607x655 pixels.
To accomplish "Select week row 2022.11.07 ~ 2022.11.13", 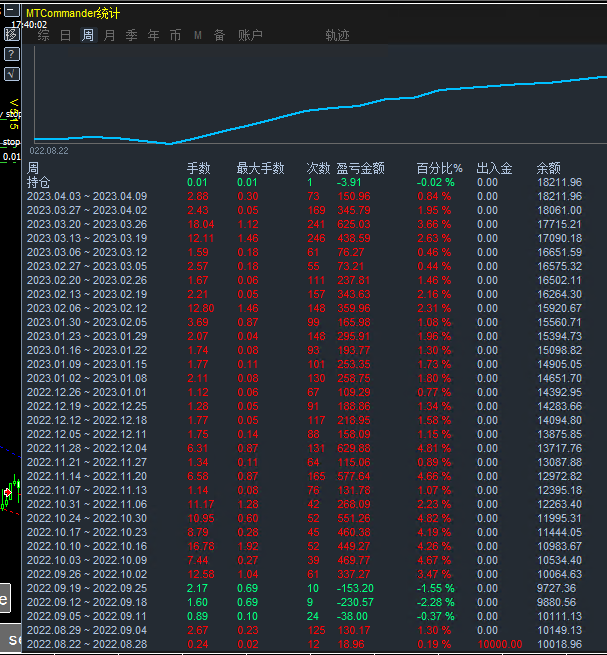I will tap(304, 490).
